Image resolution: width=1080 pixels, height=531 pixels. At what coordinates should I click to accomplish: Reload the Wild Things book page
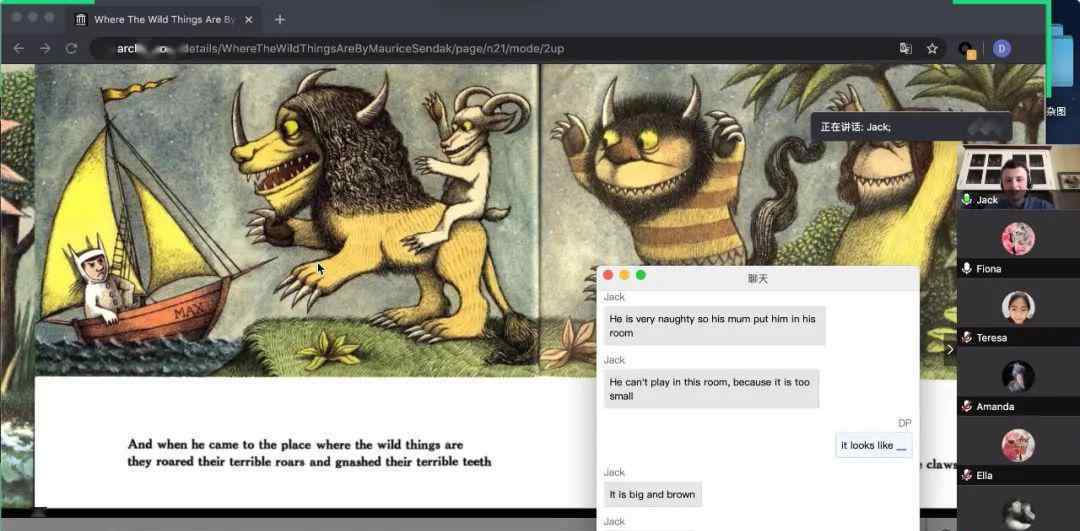[x=71, y=48]
